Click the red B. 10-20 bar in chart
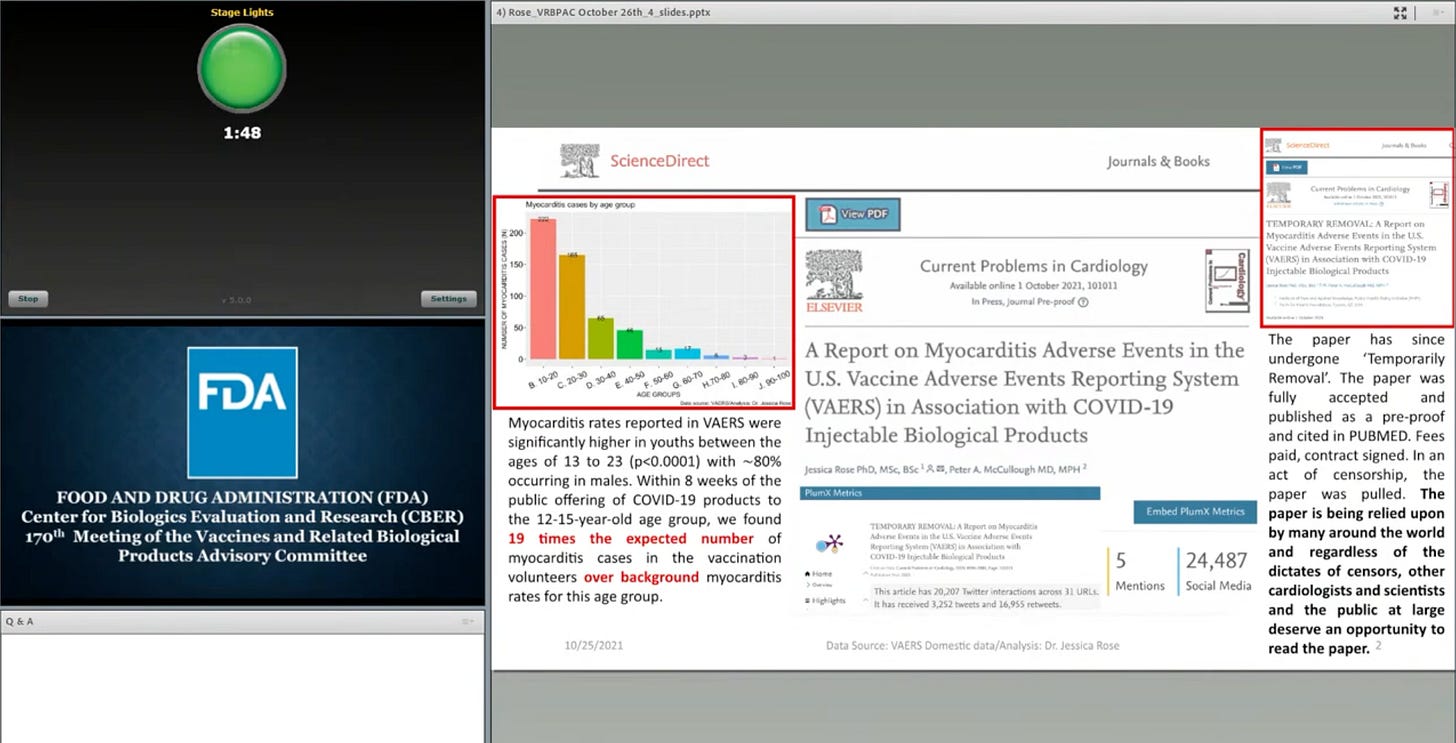The height and width of the screenshot is (743, 1456). [543, 289]
